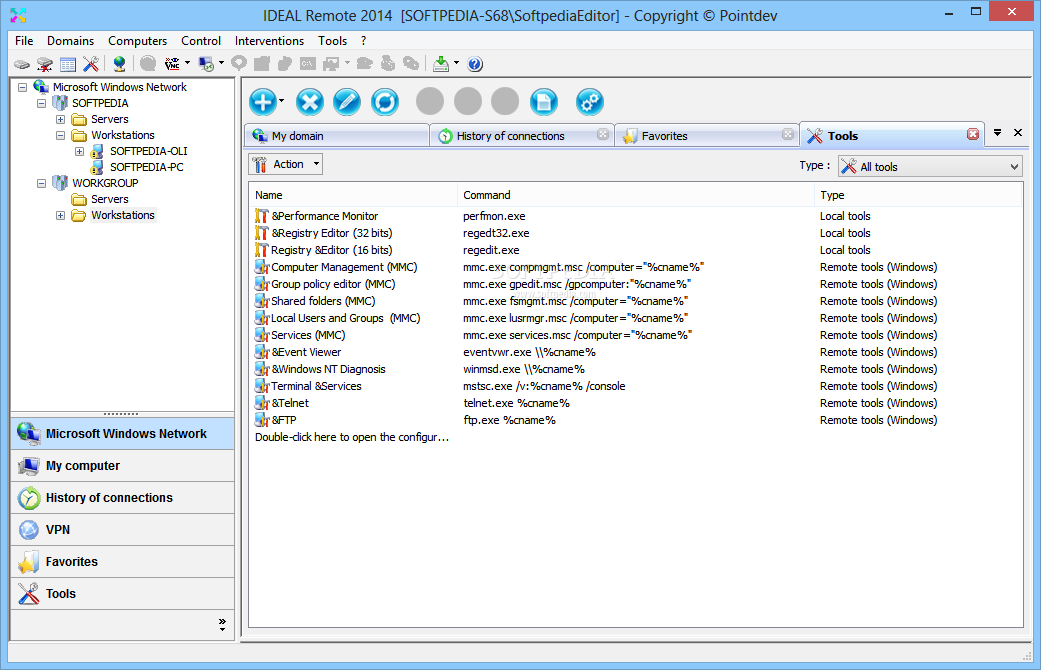Open the table list view toolbar icon
The image size is (1041, 670).
[68, 64]
